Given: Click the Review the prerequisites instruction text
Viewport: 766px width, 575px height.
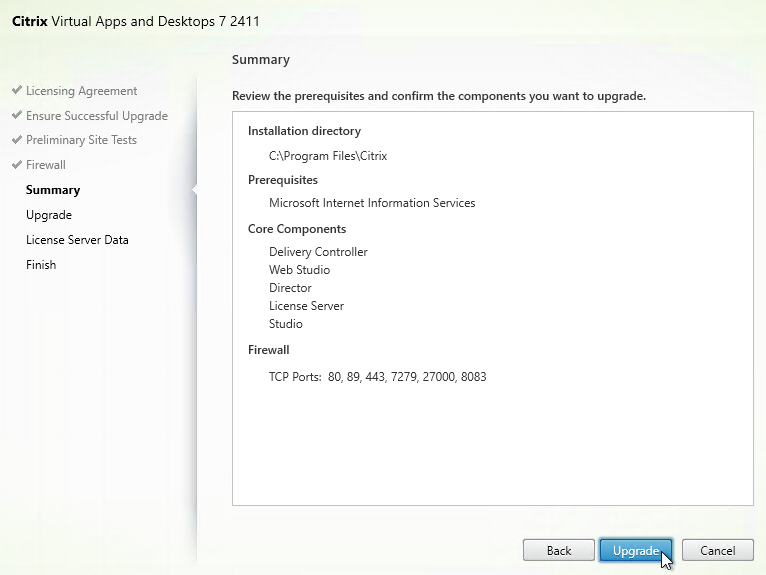Looking at the screenshot, I should tap(439, 96).
